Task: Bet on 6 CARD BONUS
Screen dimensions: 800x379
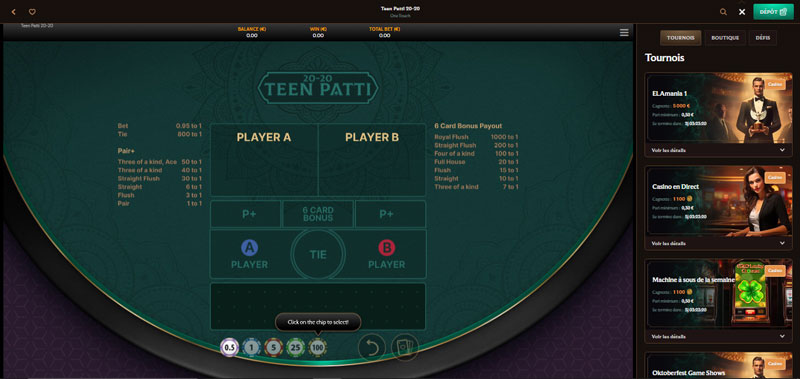Action: 318,214
